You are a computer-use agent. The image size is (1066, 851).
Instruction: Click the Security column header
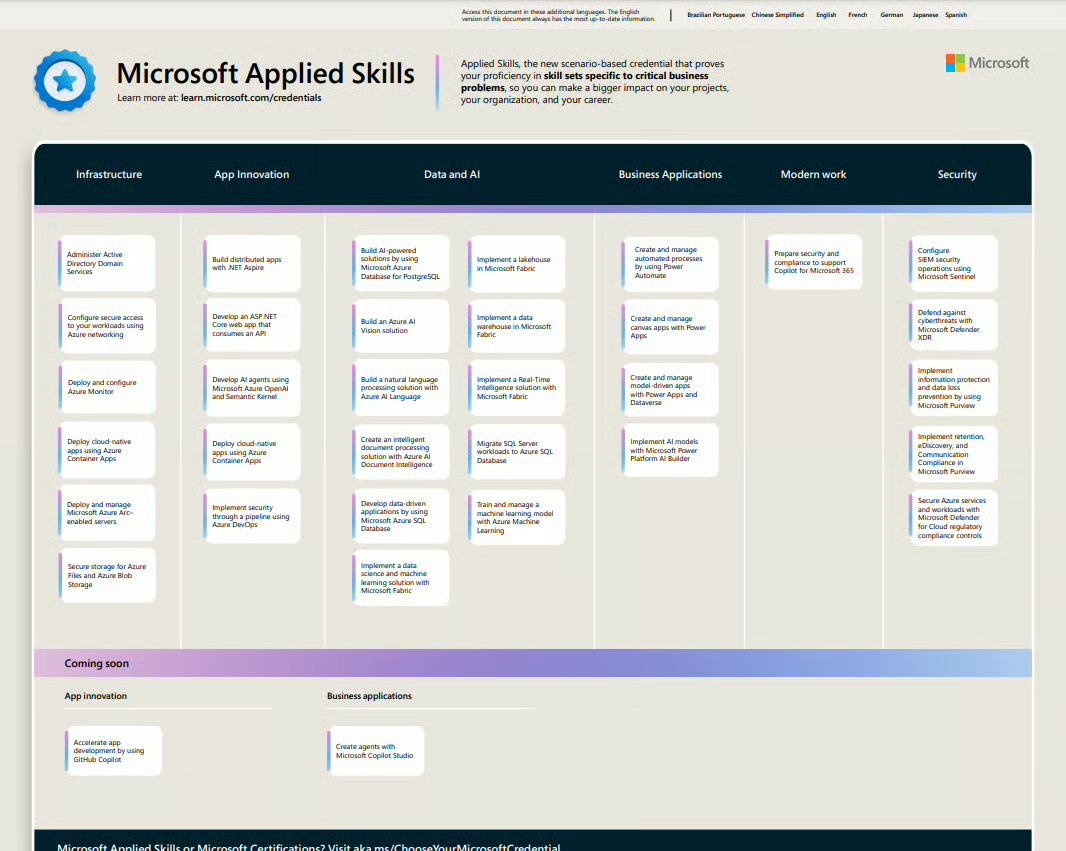coord(957,175)
